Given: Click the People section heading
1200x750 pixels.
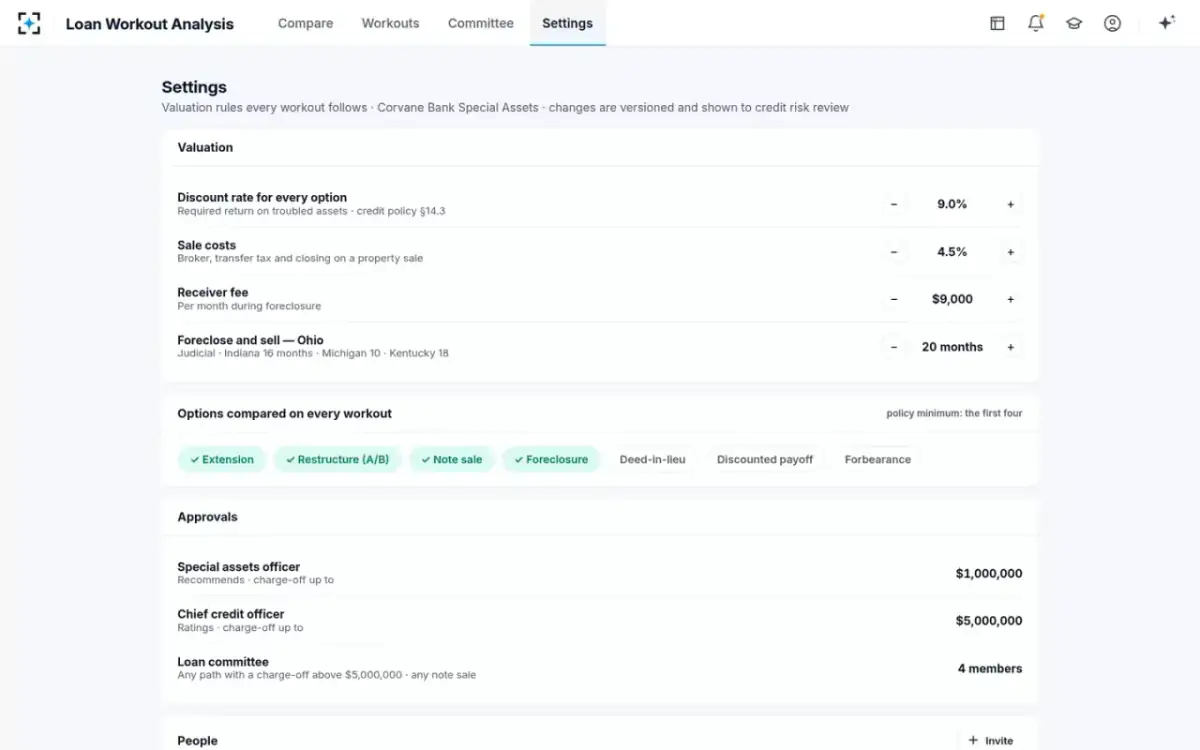Looking at the screenshot, I should (197, 741).
